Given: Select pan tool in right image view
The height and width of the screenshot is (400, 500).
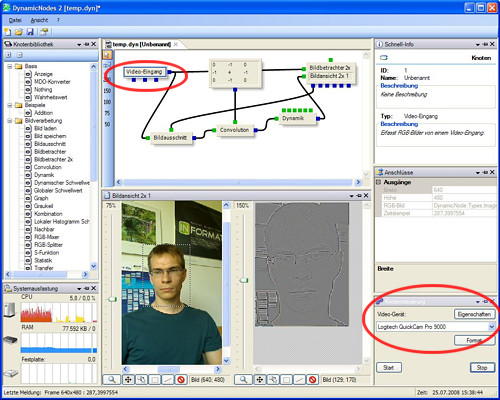Looking at the screenshot, I should point(260,379).
